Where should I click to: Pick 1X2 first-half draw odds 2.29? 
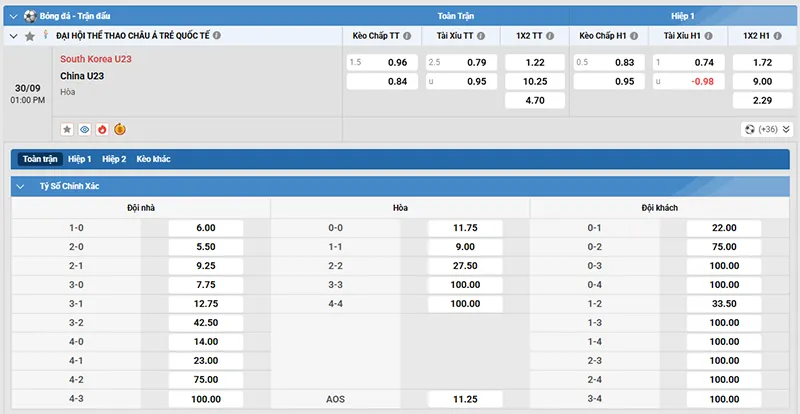tap(763, 101)
